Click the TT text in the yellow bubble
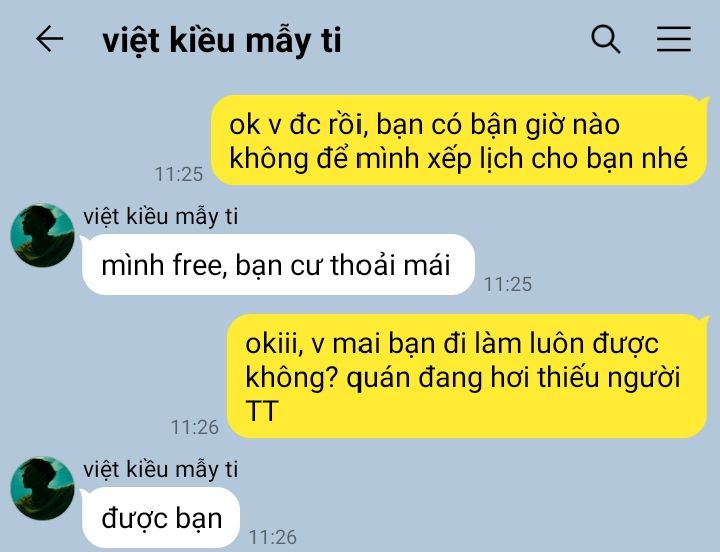This screenshot has width=720, height=552. (x=262, y=411)
